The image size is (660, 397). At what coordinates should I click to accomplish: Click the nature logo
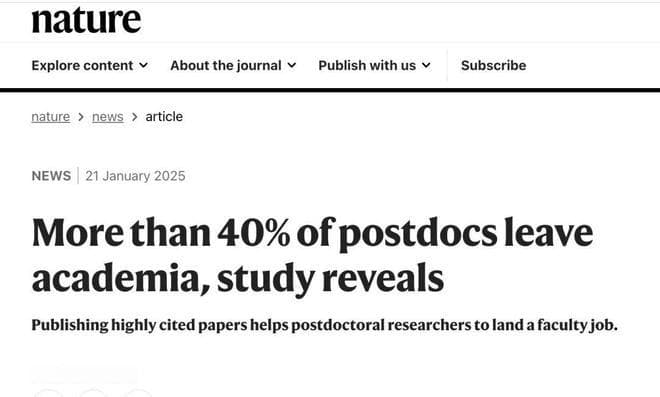pyautogui.click(x=86, y=20)
